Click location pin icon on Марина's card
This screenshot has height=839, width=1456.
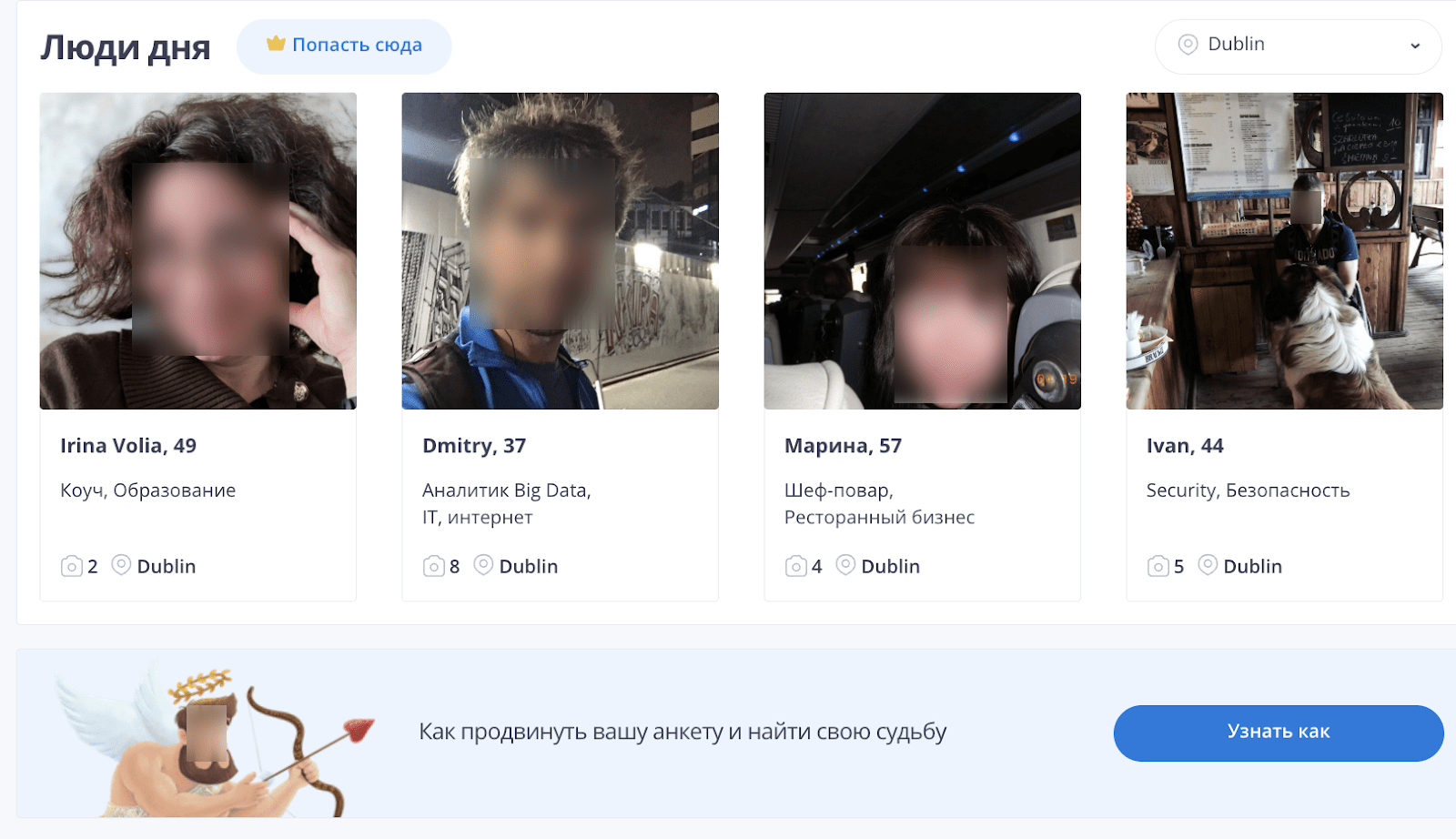845,565
